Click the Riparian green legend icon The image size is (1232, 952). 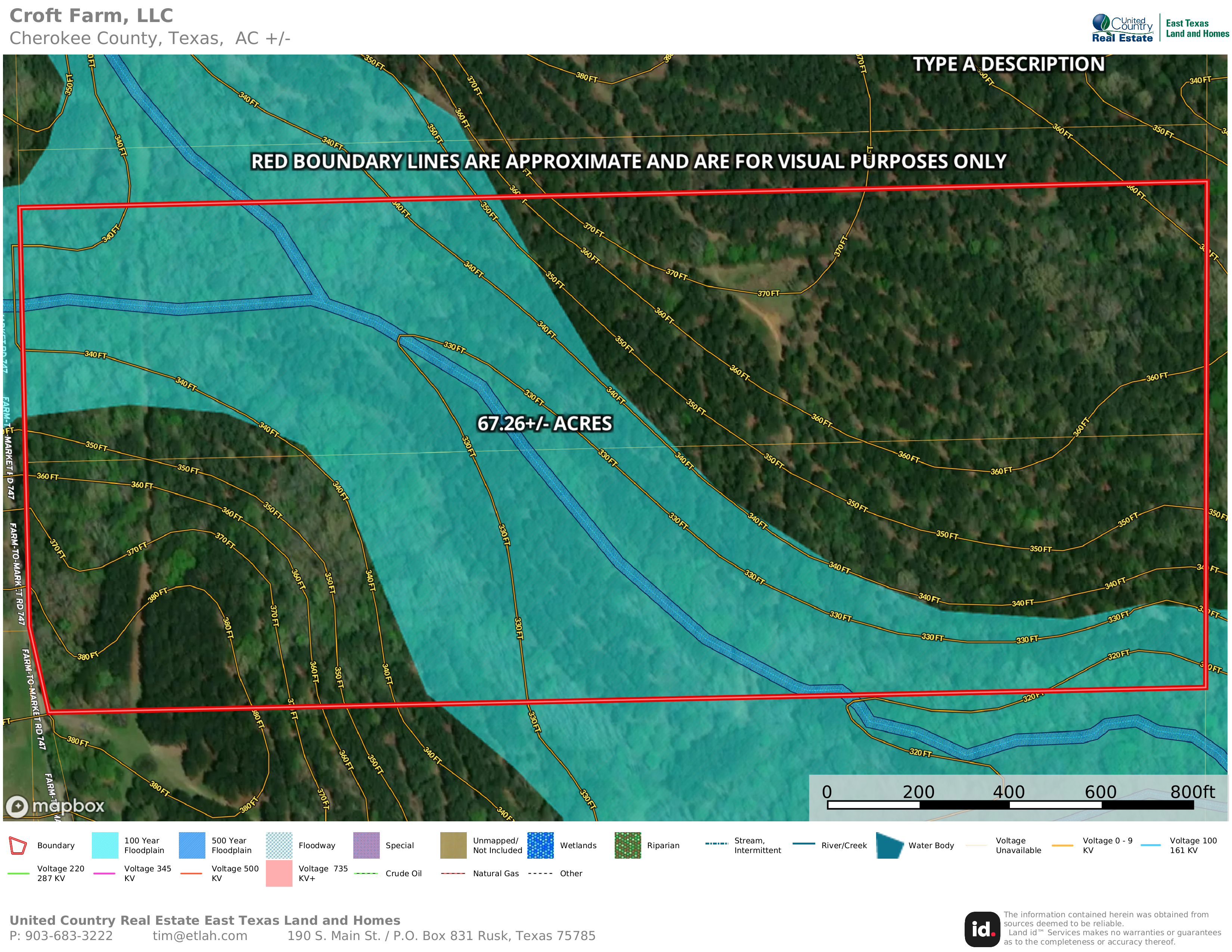tap(628, 845)
